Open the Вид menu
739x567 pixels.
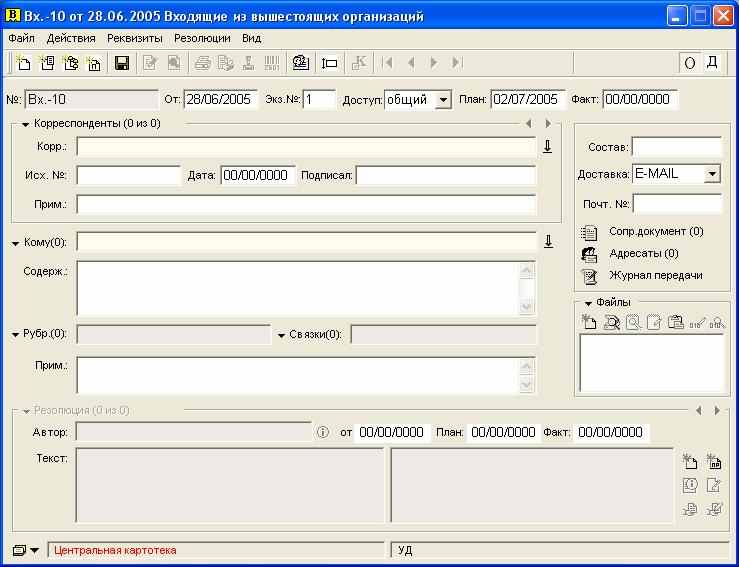[x=252, y=38]
